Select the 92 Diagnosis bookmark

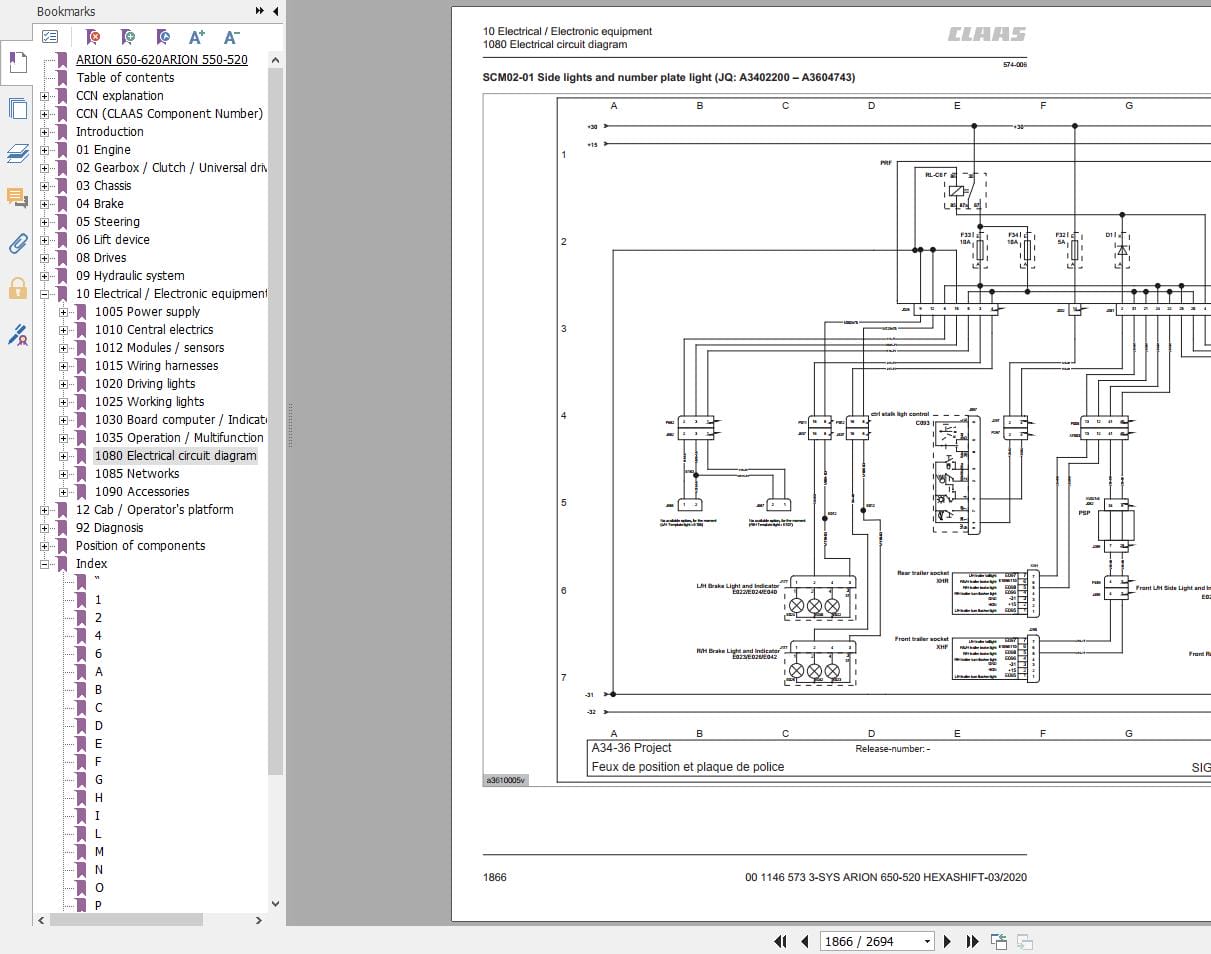[x=110, y=528]
